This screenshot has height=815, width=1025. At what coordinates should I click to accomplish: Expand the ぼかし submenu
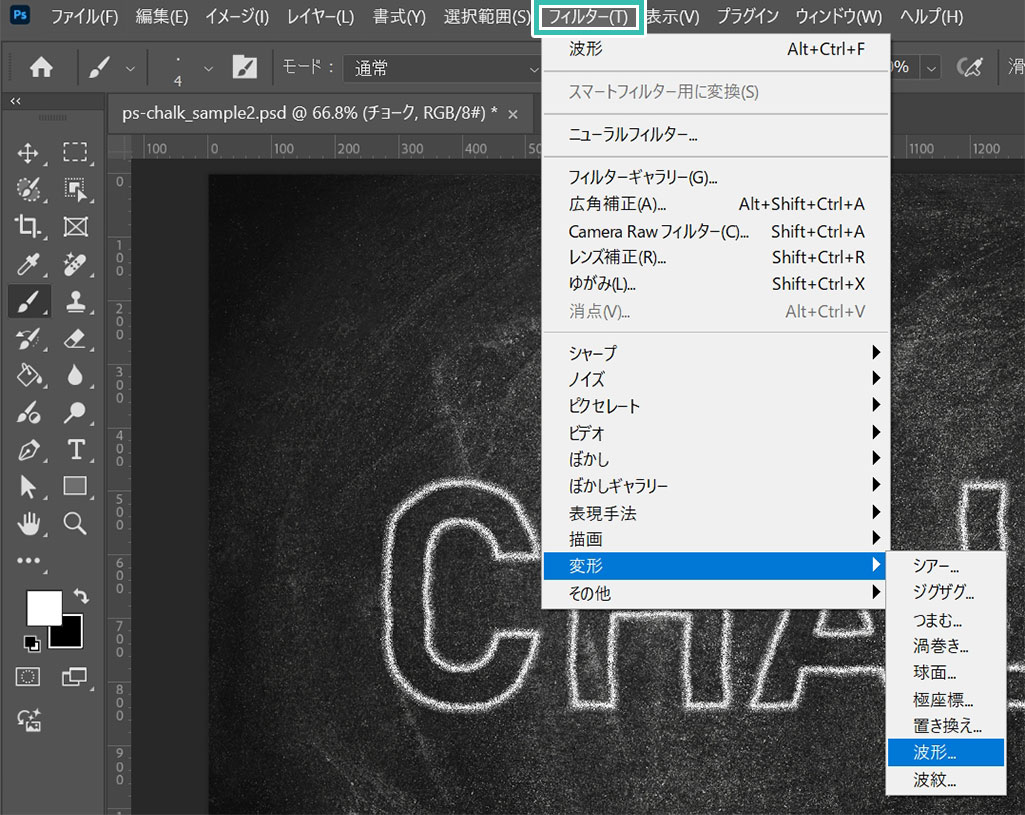(713, 459)
